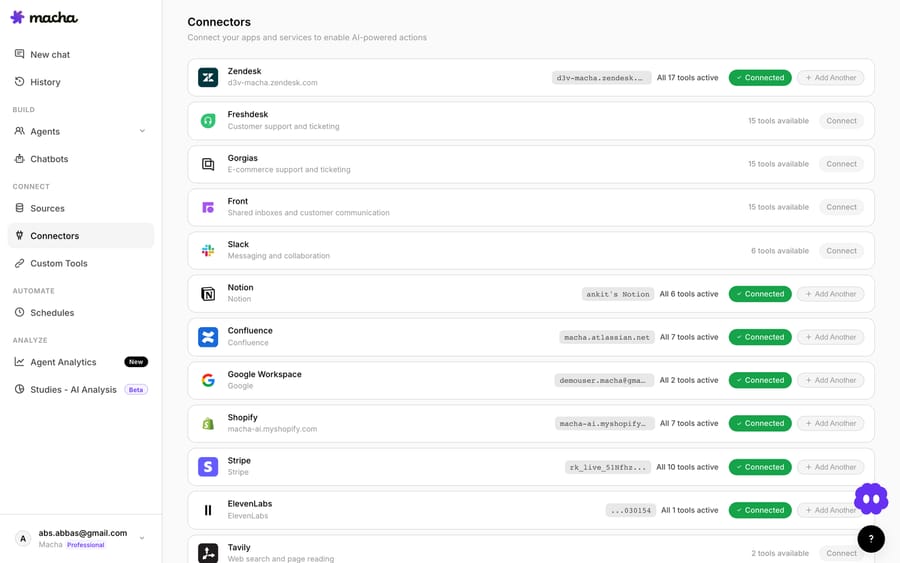
Task: Click the macha.atlassian.net account tag
Action: coord(607,337)
